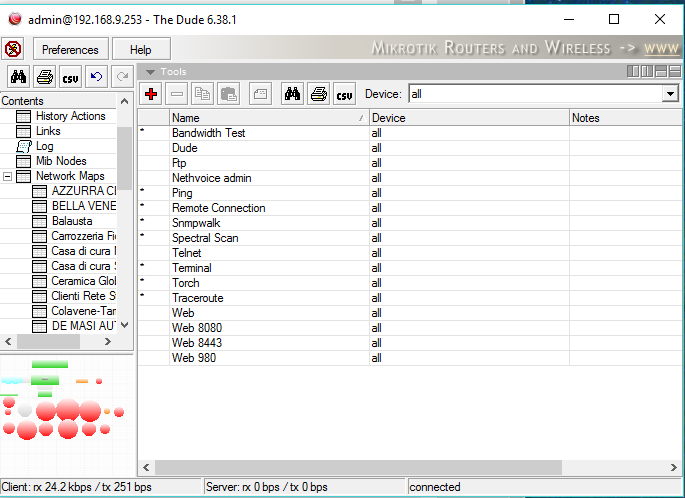Click the Tools pane print icon
This screenshot has width=685, height=498.
[x=318, y=93]
